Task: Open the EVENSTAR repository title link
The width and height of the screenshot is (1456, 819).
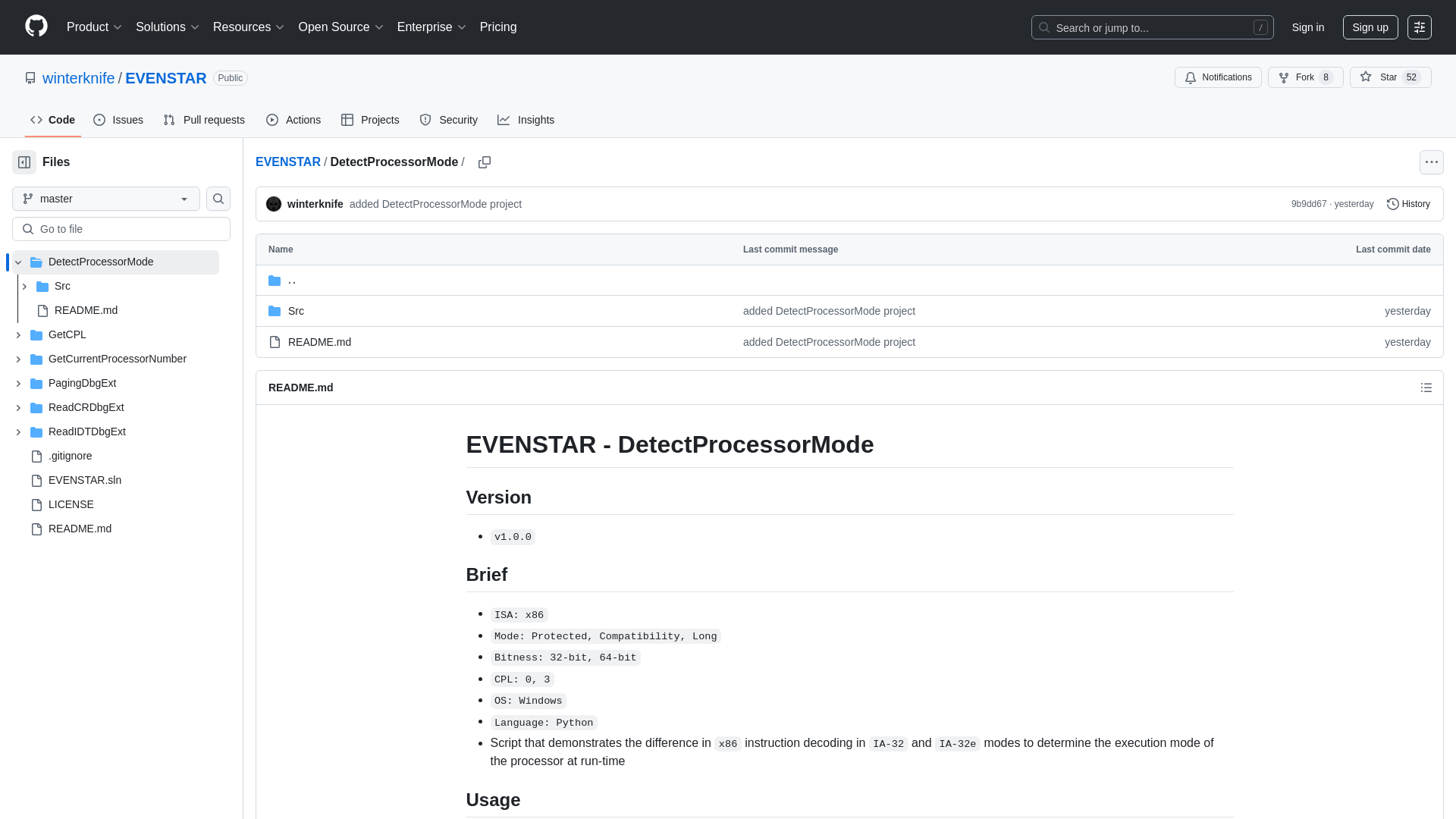Action: [166, 78]
